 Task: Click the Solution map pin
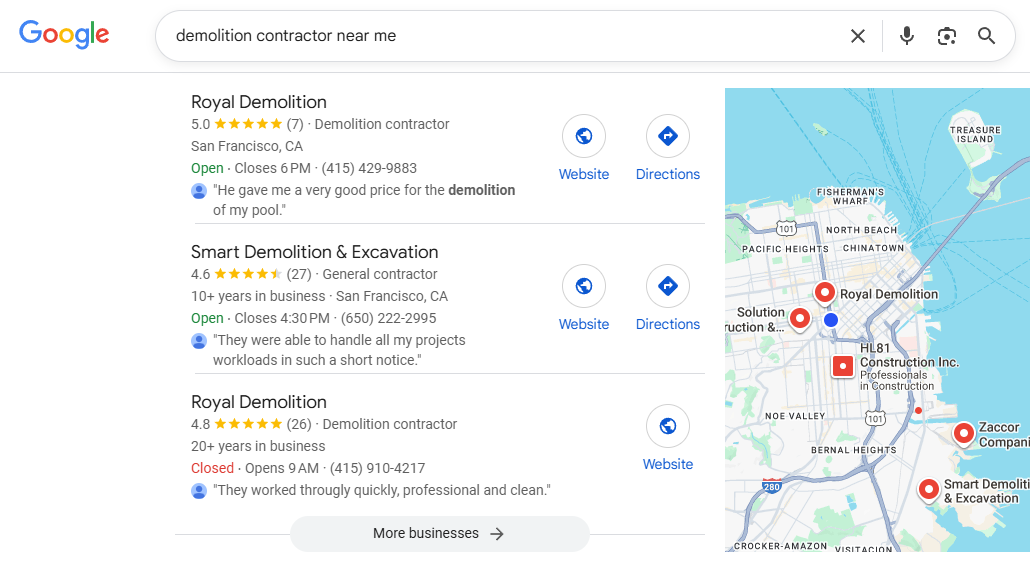(800, 318)
